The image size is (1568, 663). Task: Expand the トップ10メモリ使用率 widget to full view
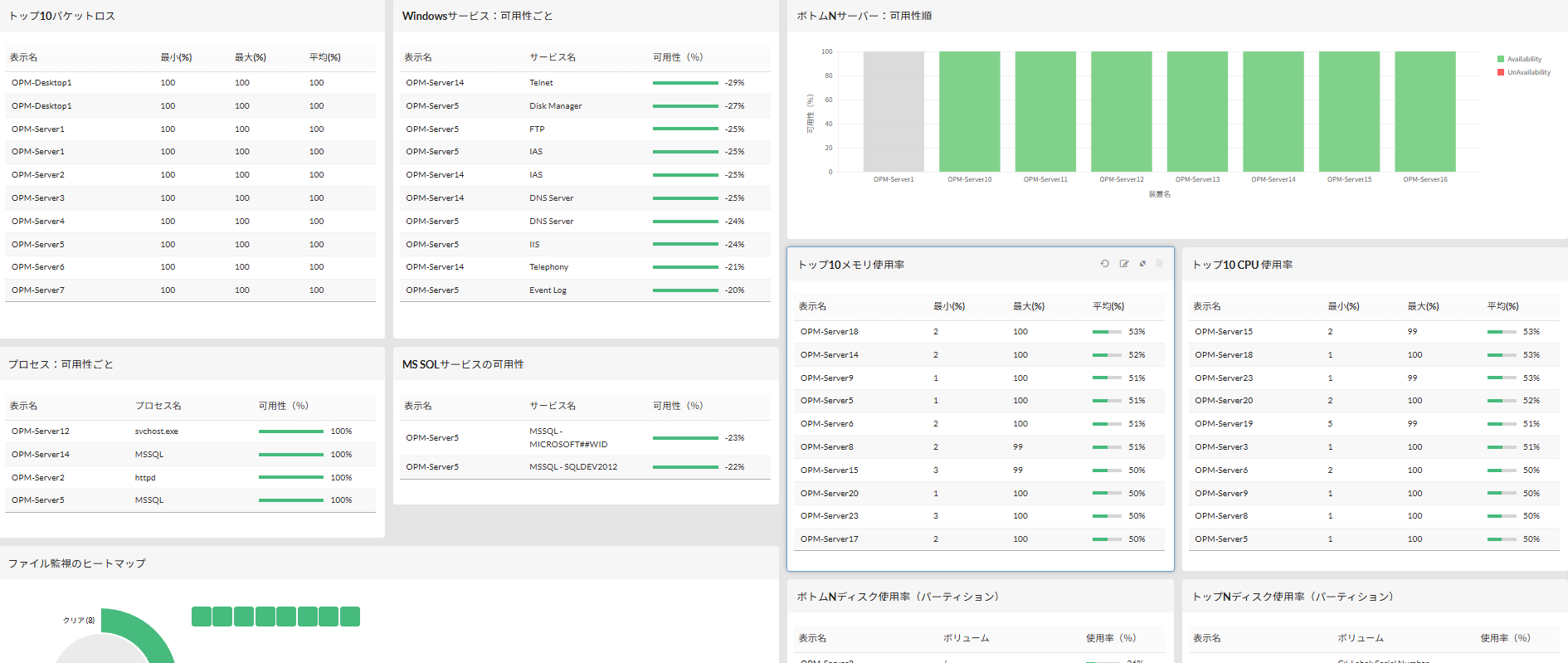coord(1142,264)
